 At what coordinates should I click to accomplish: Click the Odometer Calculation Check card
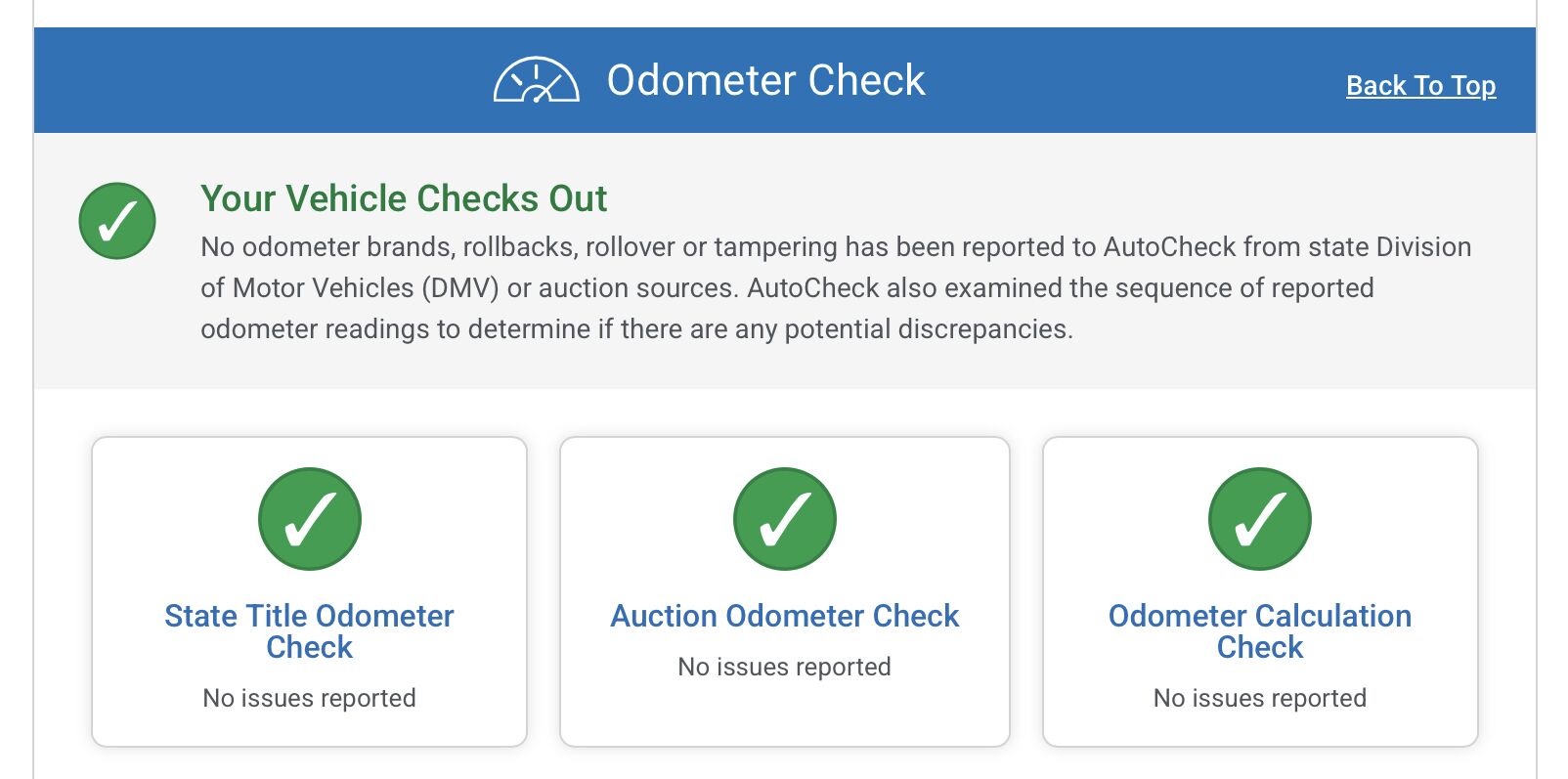(1259, 591)
